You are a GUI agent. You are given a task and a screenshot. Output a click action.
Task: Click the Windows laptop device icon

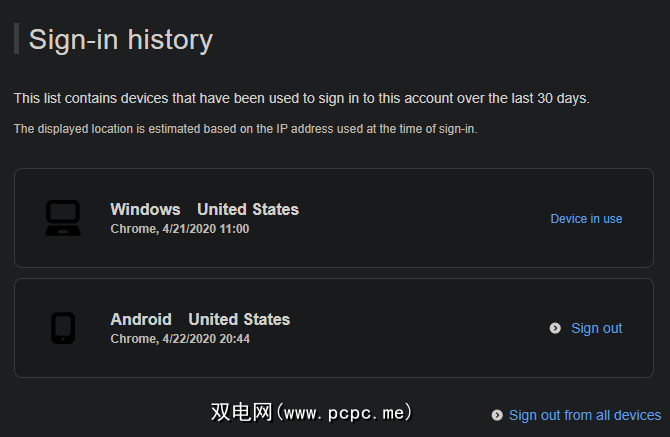coord(63,218)
